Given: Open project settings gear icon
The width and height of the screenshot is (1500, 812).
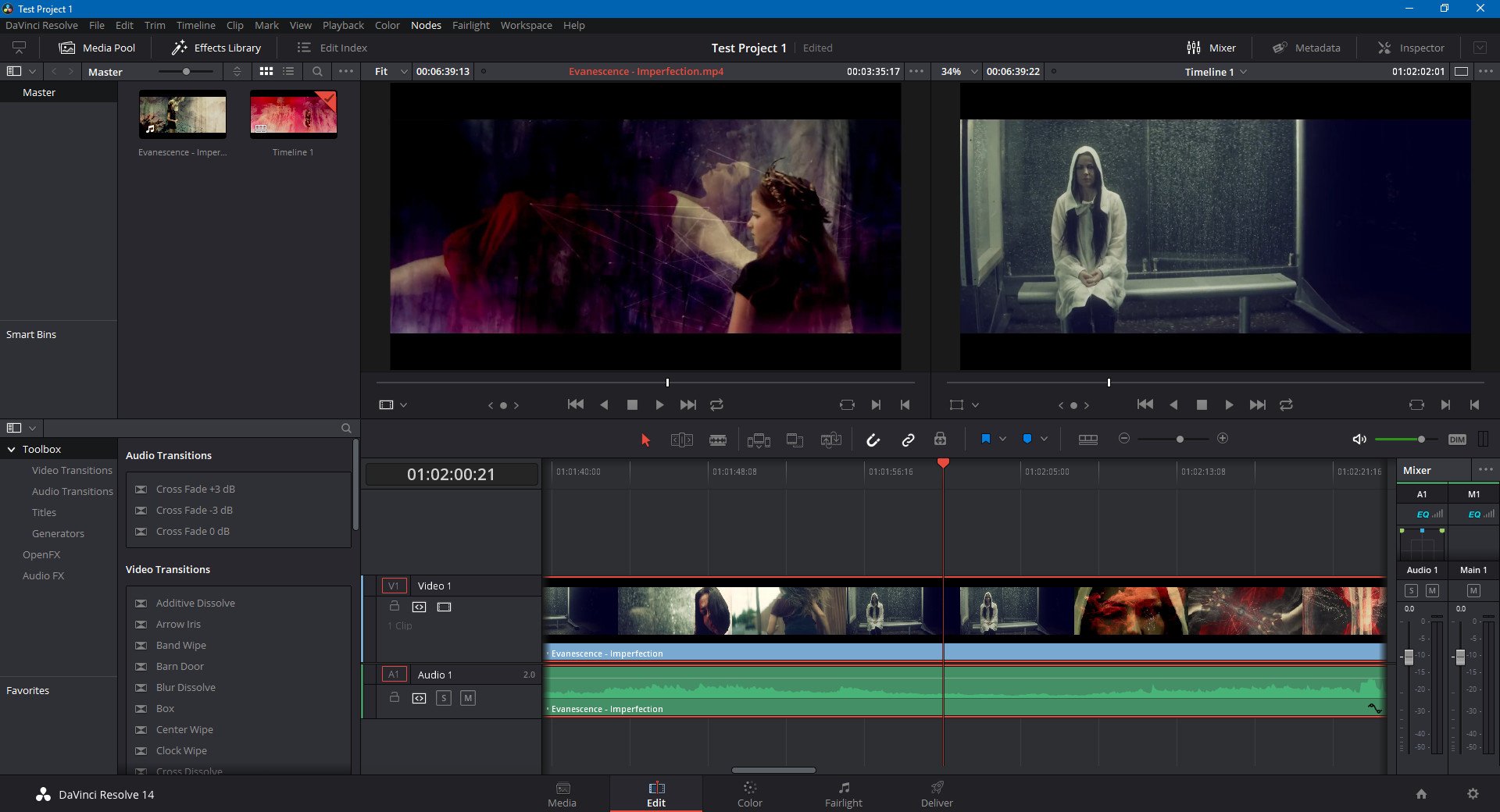Looking at the screenshot, I should 1473,794.
